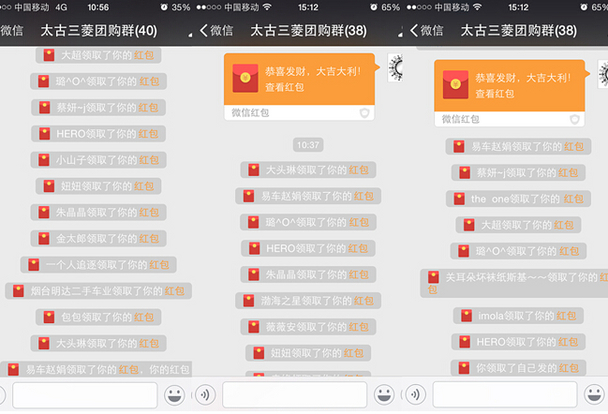The height and width of the screenshot is (414, 608).
Task: Tap the 10:37 timestamp label
Action: coord(309,145)
